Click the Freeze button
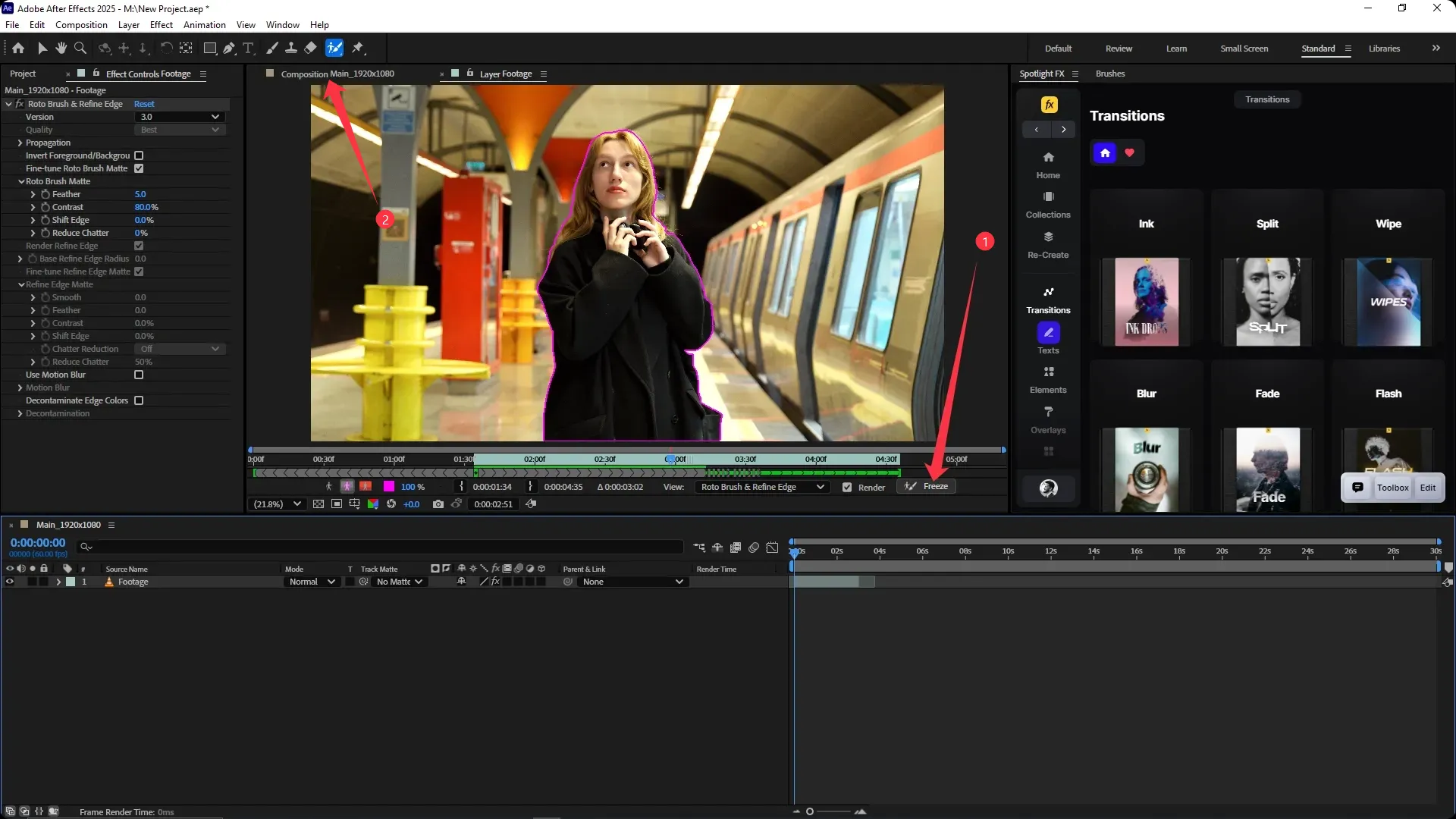 tap(927, 486)
